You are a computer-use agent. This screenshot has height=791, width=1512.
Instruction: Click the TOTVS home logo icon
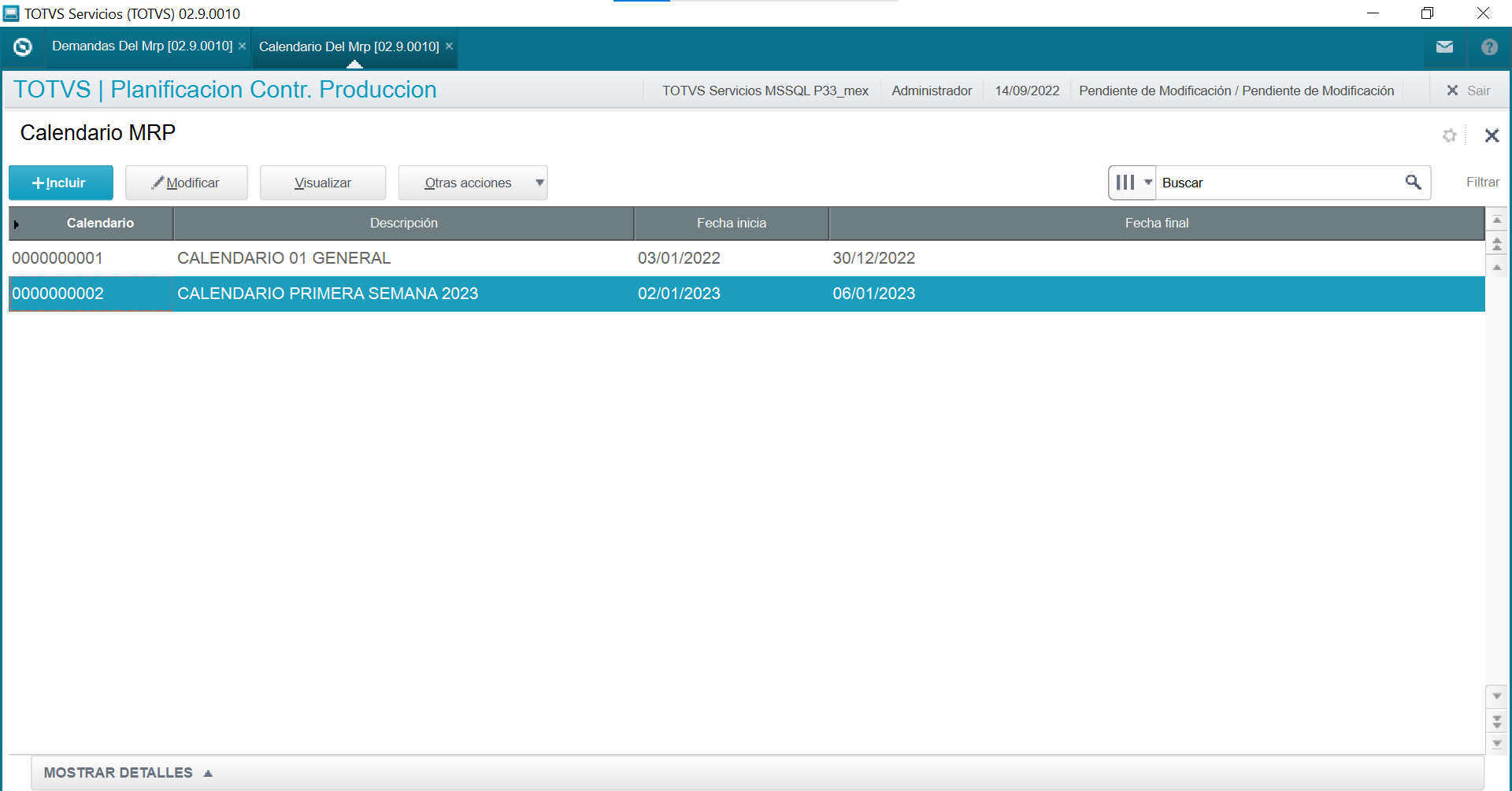point(23,47)
